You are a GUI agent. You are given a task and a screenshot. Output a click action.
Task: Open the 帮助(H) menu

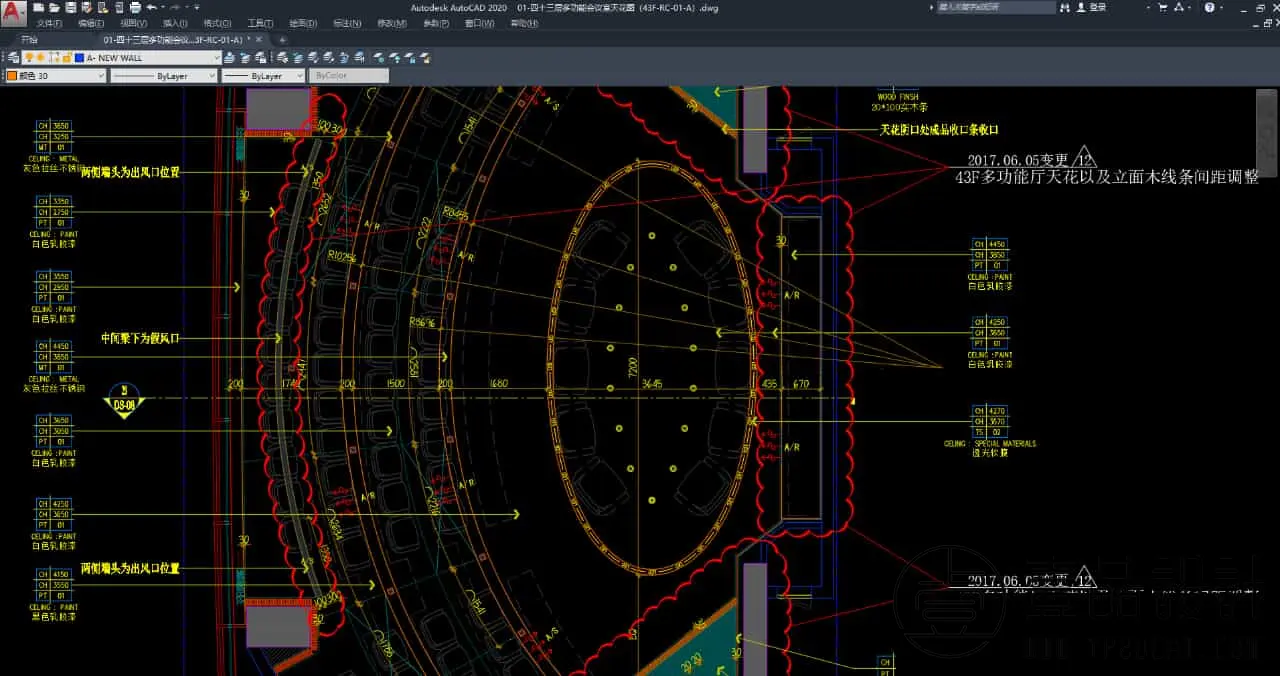pos(524,23)
